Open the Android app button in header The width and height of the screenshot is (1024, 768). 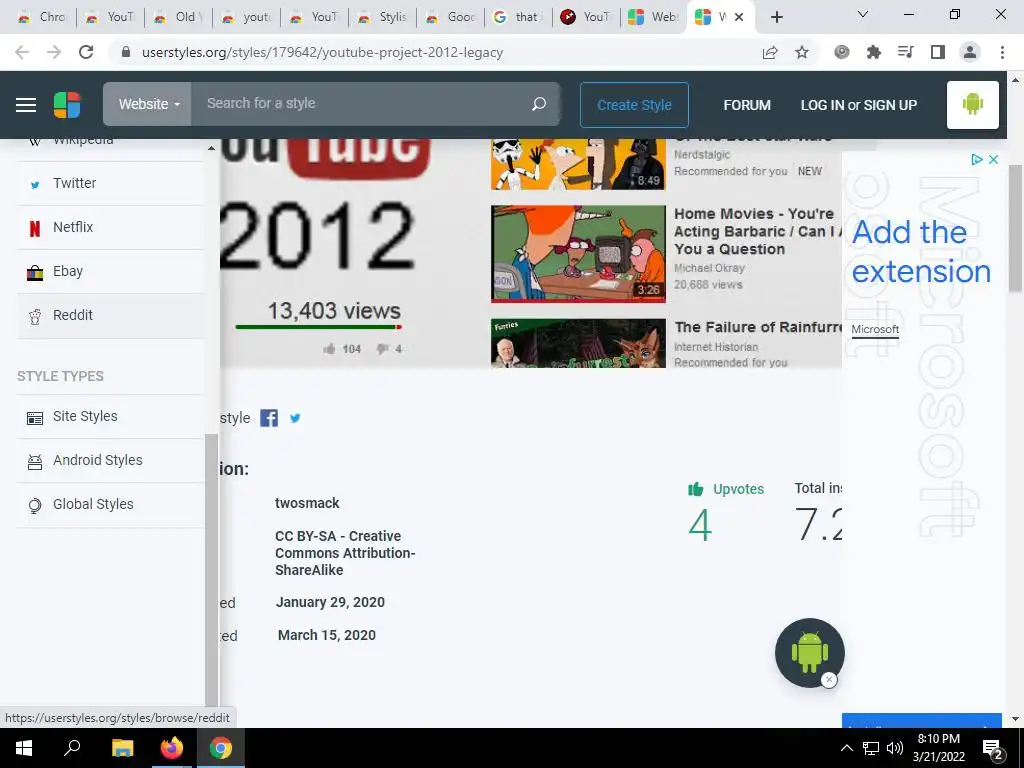click(x=972, y=104)
